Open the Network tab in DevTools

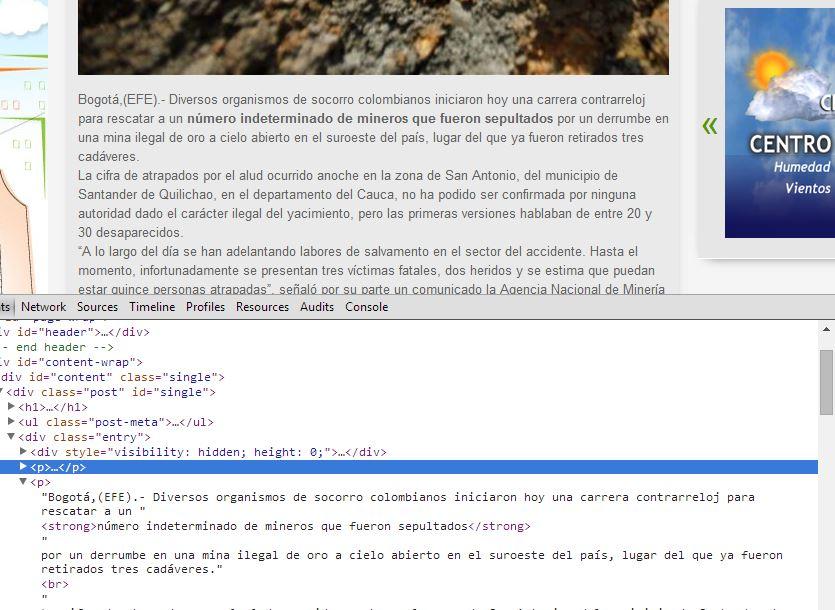coord(44,307)
